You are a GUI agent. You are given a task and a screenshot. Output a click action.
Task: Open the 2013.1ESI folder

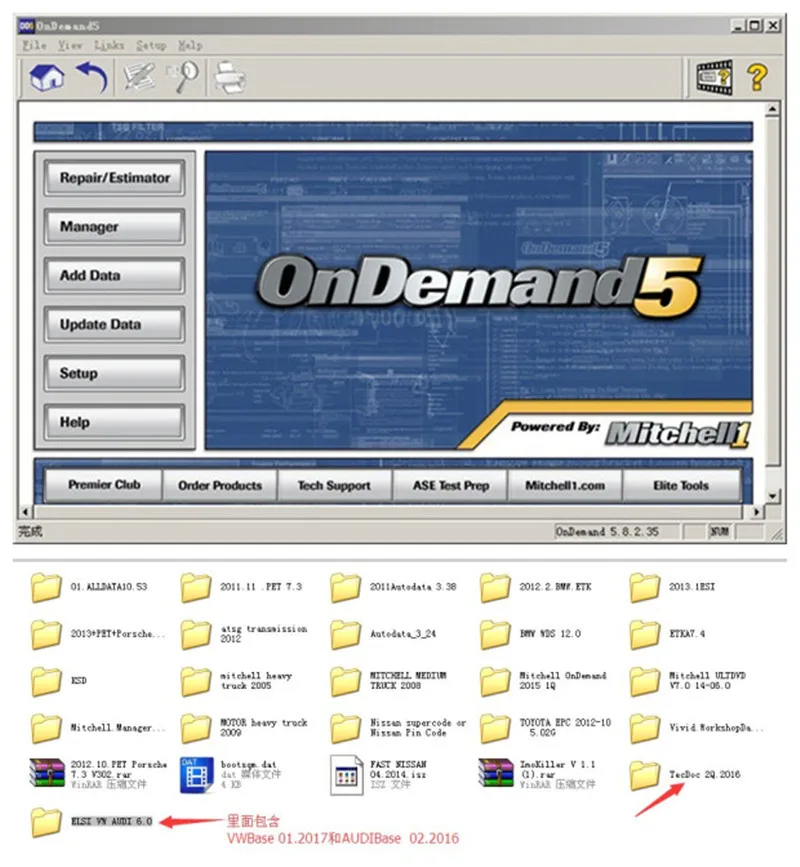point(672,587)
